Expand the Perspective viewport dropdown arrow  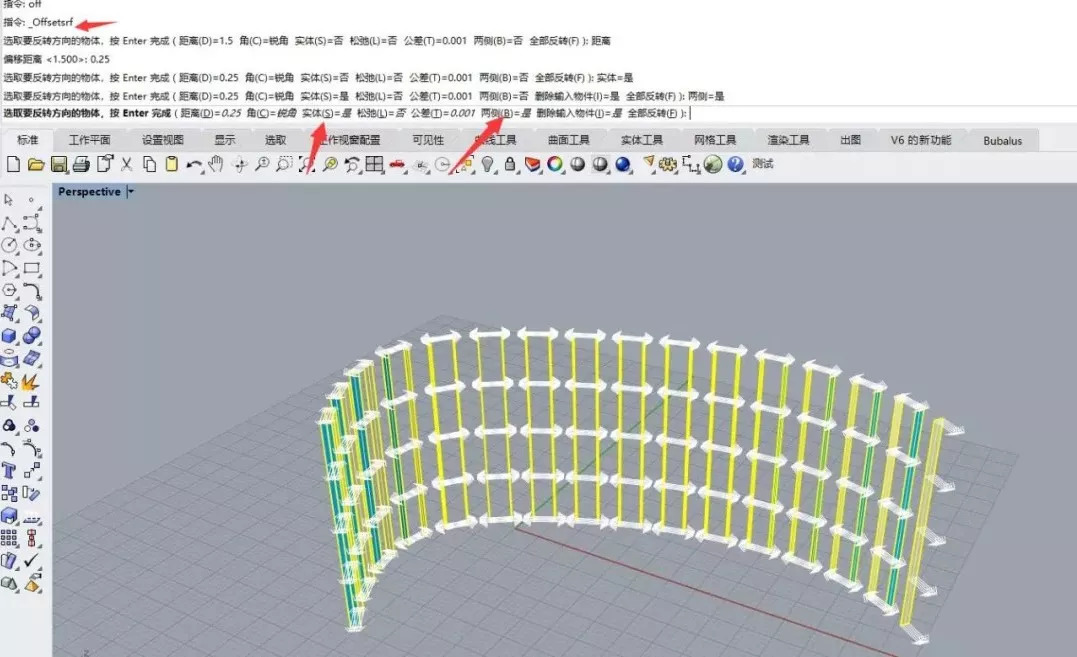click(x=130, y=192)
